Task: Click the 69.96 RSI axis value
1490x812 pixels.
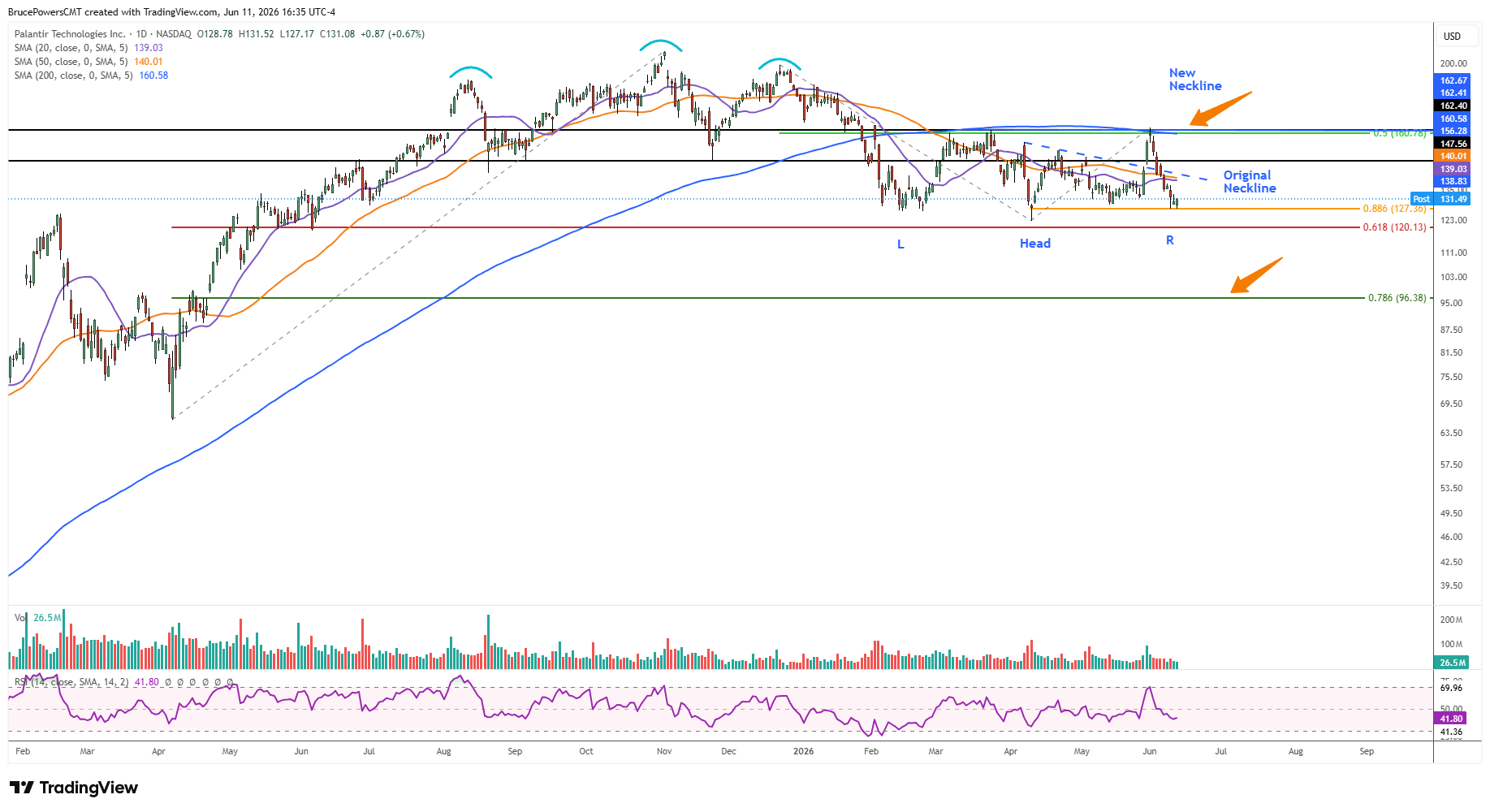Action: 1451,688
